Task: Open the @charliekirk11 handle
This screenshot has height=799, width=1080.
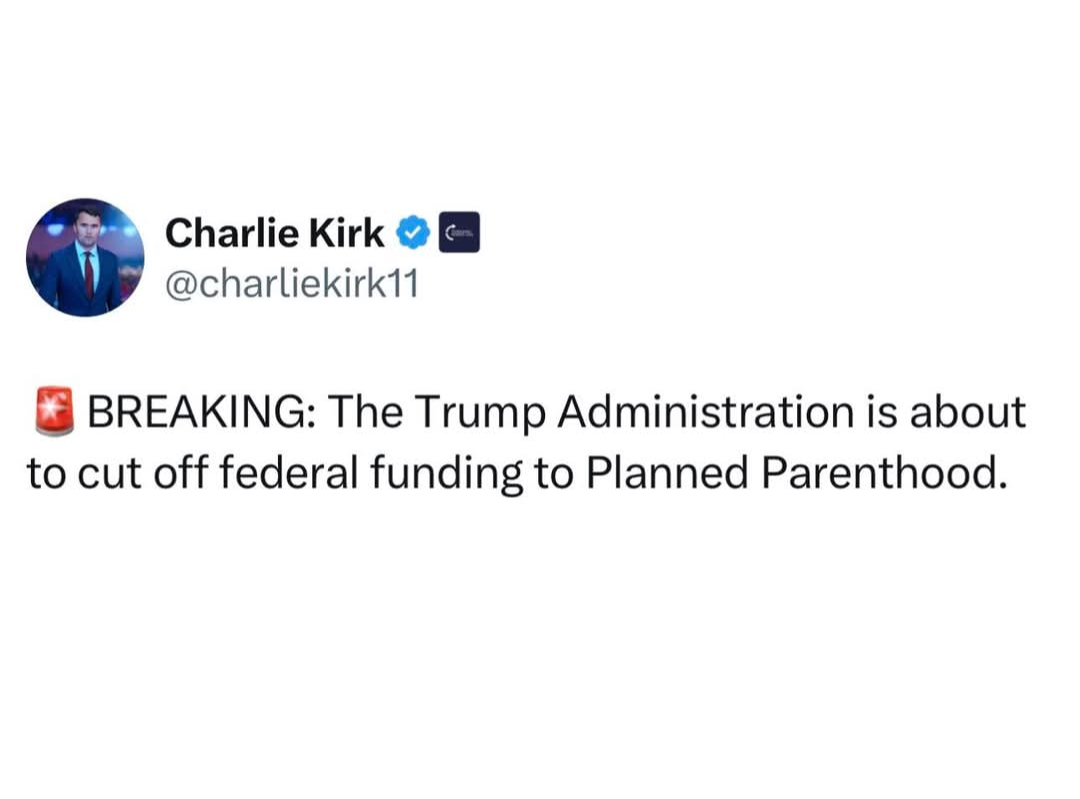Action: click(x=290, y=285)
